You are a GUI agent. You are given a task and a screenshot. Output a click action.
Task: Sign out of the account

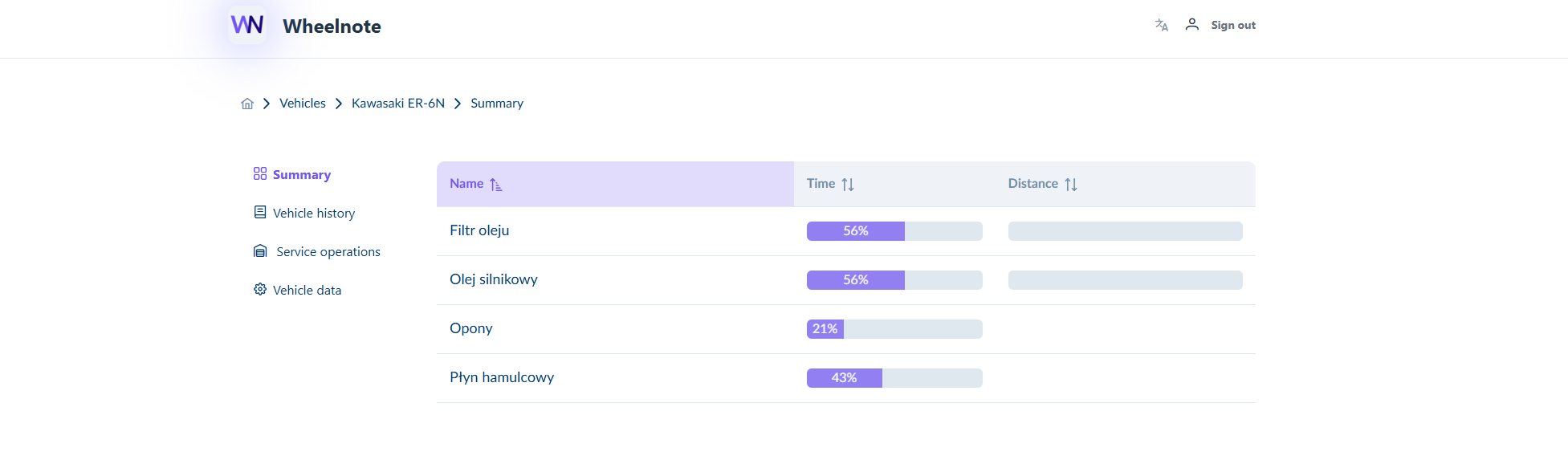[x=1233, y=25]
